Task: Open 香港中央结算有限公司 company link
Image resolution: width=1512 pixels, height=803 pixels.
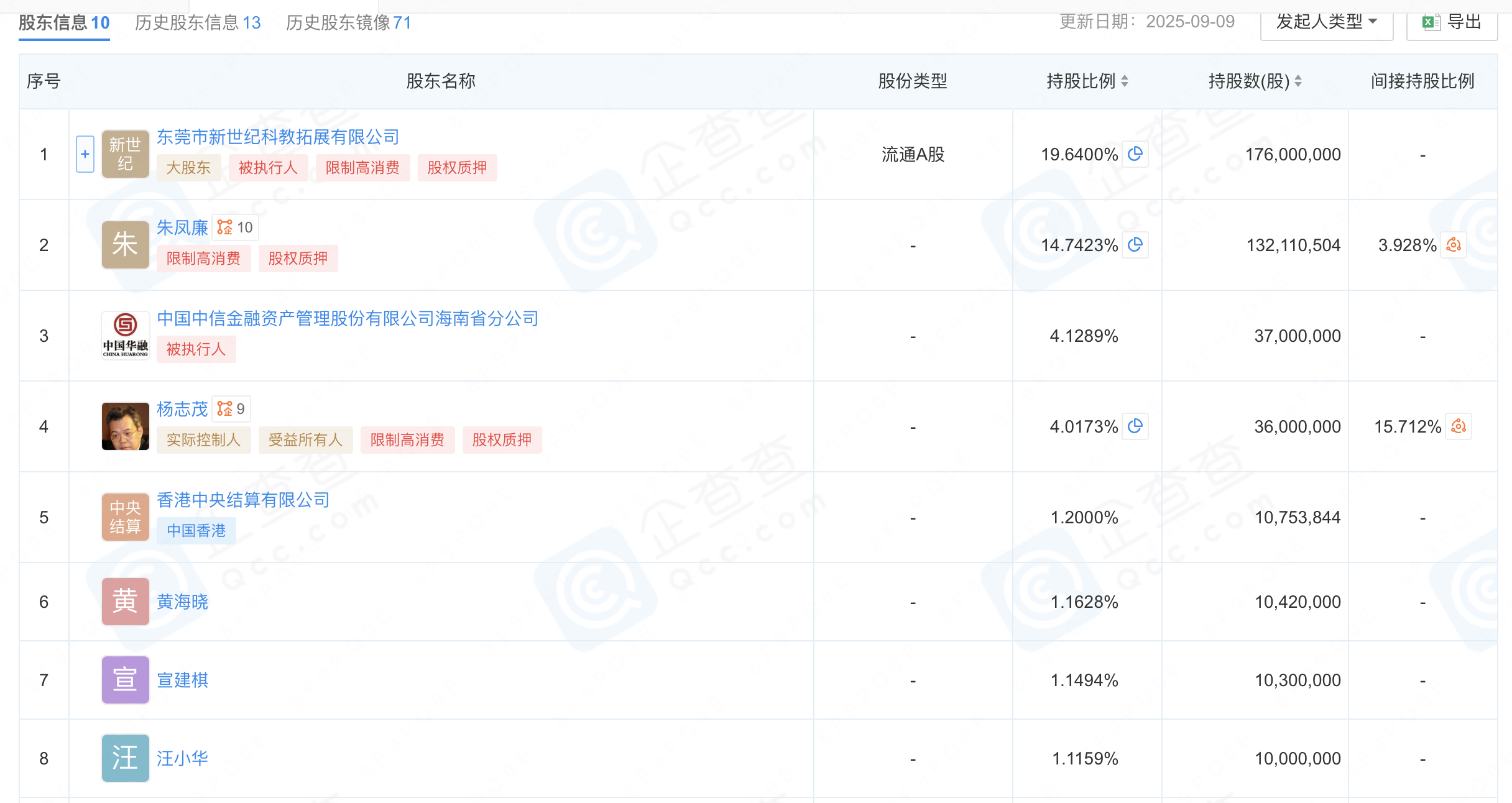Action: coord(243,500)
